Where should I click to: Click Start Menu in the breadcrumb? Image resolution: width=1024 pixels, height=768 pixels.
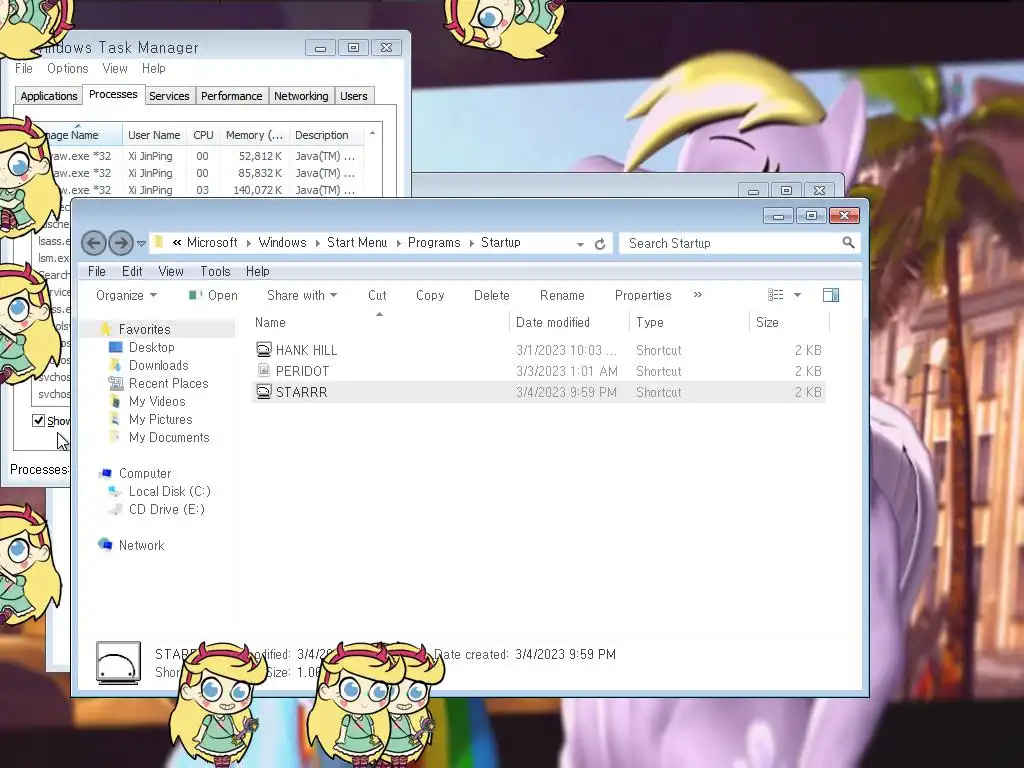click(357, 242)
